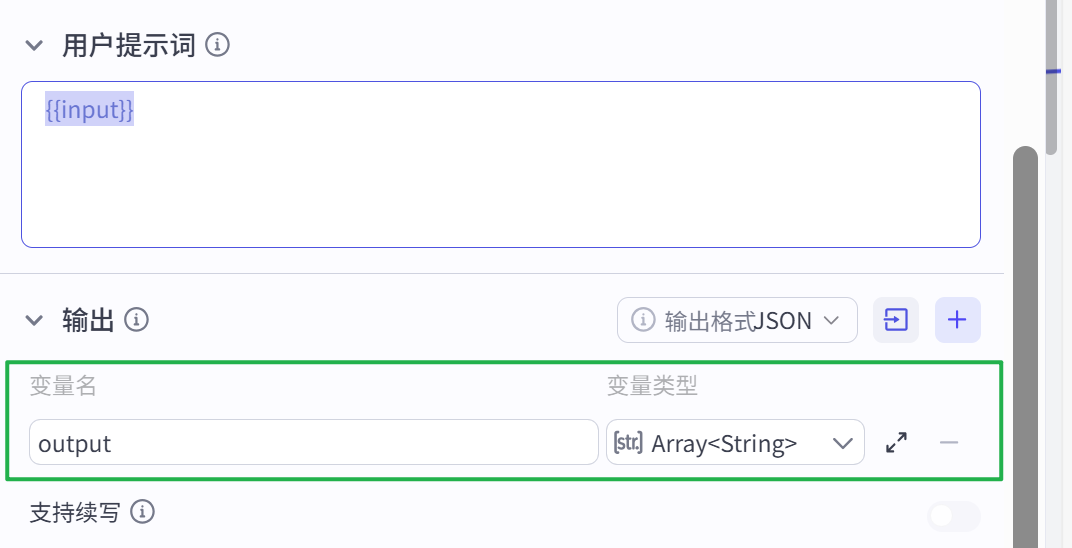Collapse the 用户提示词 section chevron
Viewport: 1072px width, 548px height.
tap(34, 46)
